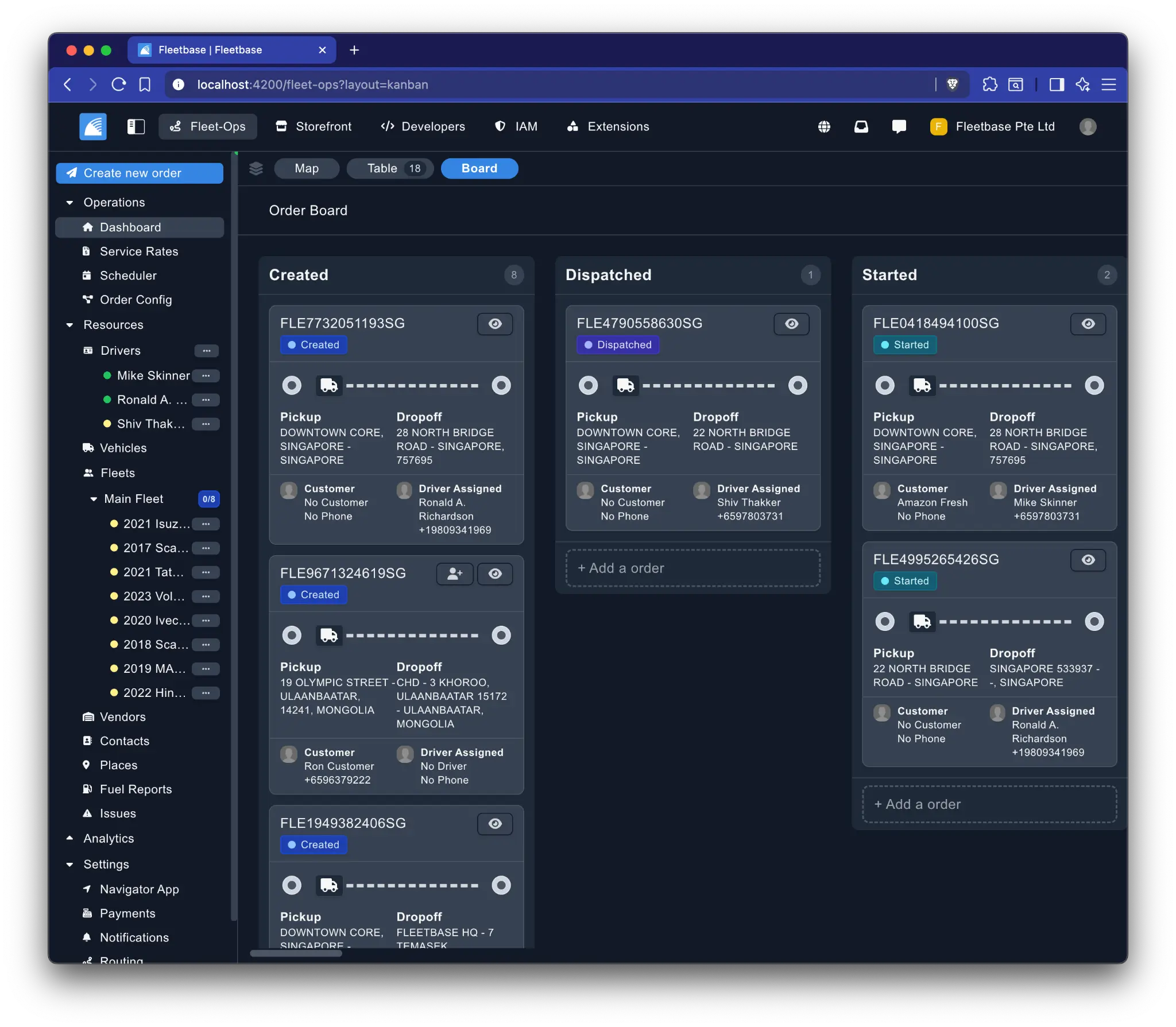The width and height of the screenshot is (1176, 1027).
Task: Open Brave shields icon in address bar
Action: [x=952, y=84]
